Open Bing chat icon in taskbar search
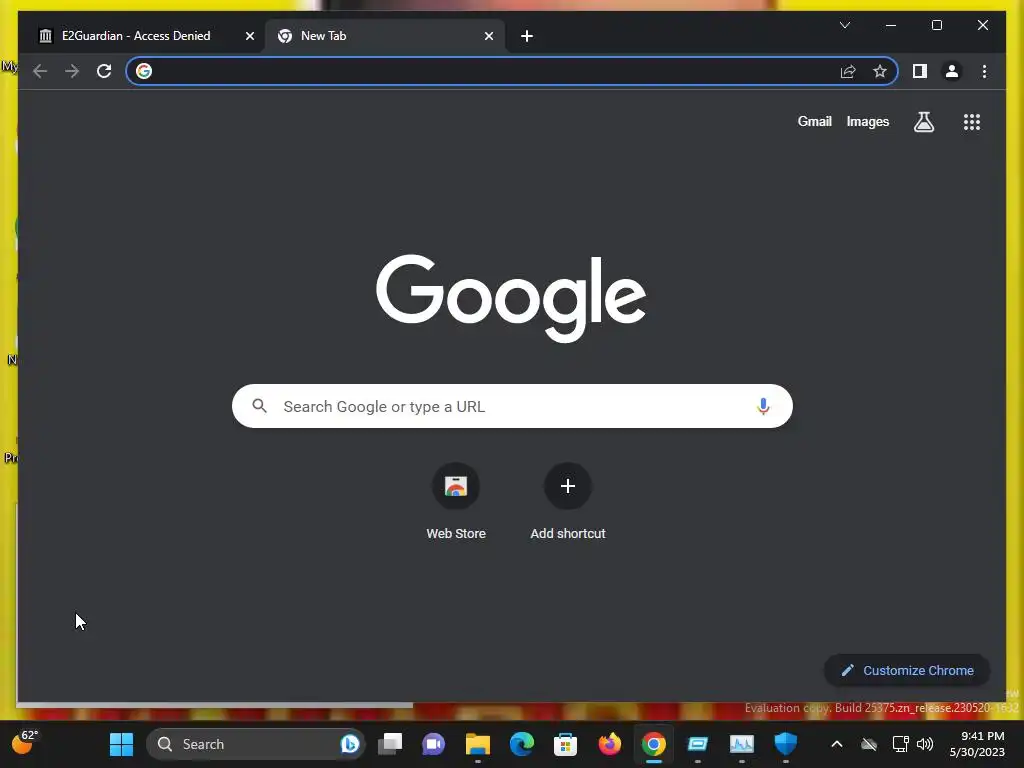The height and width of the screenshot is (768, 1024). tap(350, 744)
